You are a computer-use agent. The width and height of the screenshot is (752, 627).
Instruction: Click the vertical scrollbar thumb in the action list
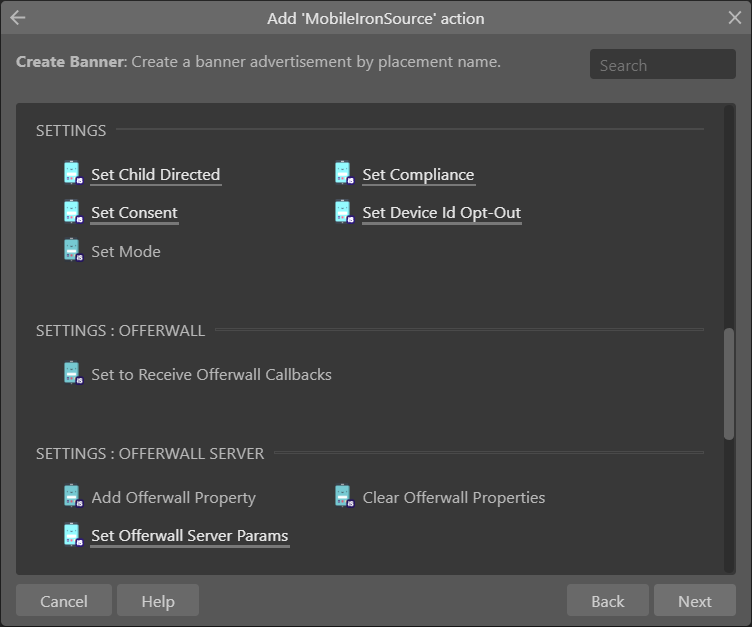[729, 384]
